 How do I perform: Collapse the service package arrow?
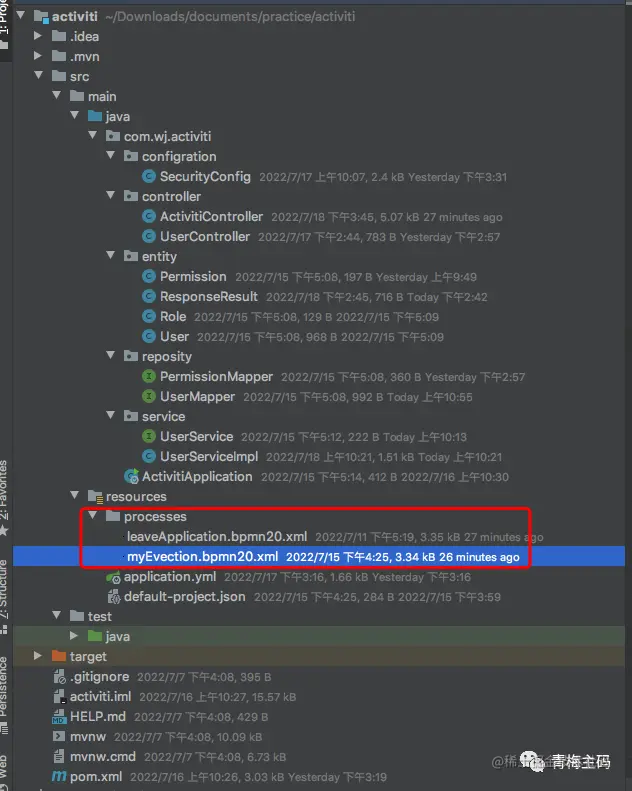click(111, 415)
